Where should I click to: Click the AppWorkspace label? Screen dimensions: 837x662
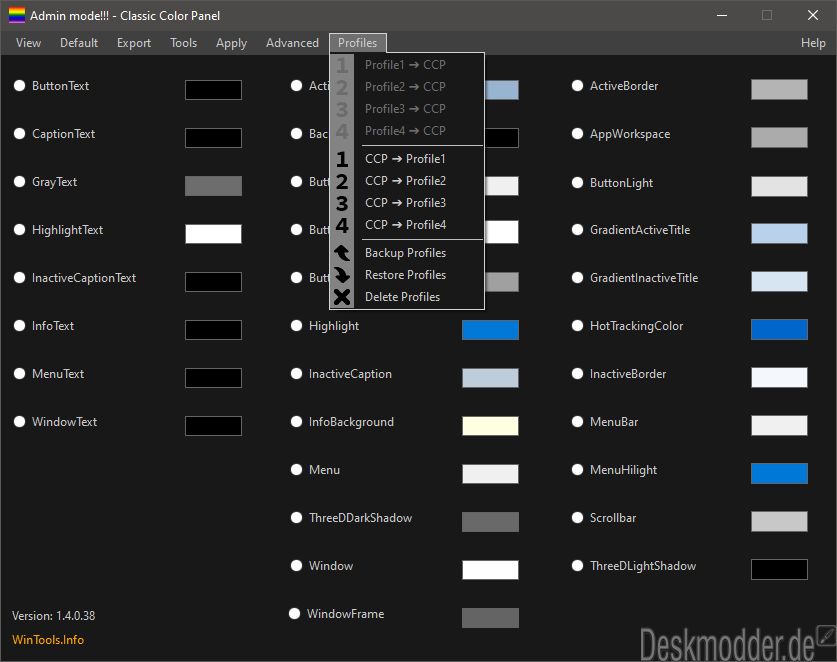(630, 134)
